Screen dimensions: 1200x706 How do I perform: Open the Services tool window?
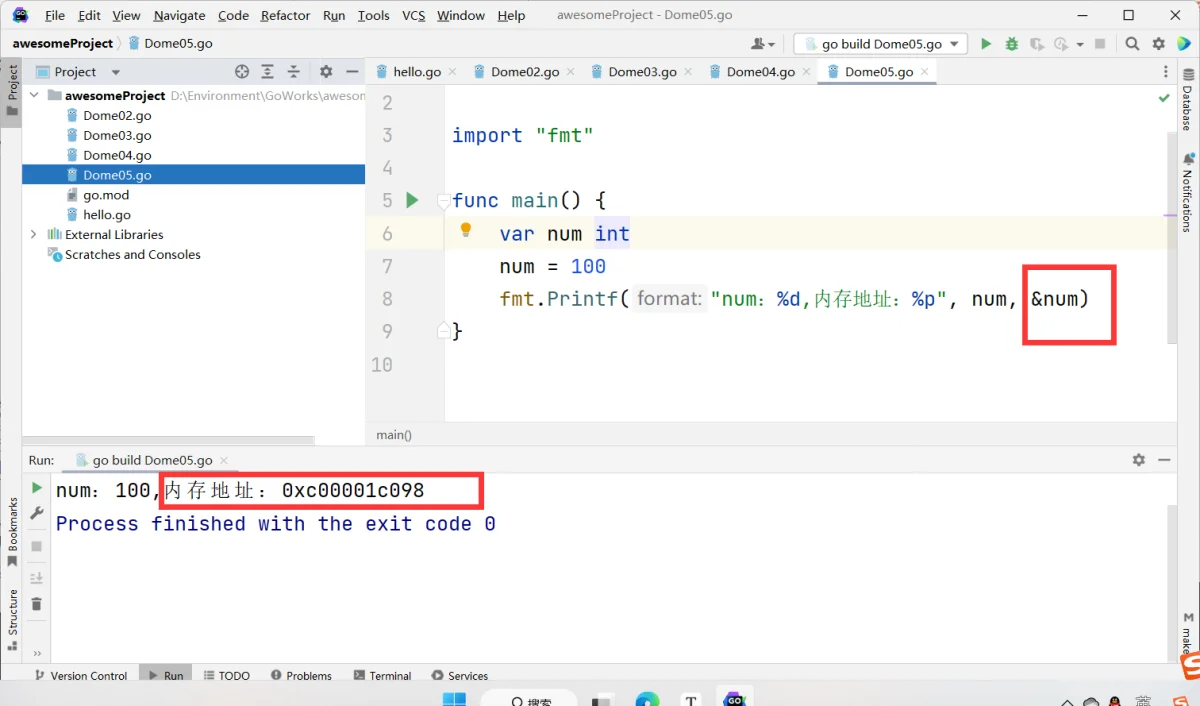tap(460, 676)
